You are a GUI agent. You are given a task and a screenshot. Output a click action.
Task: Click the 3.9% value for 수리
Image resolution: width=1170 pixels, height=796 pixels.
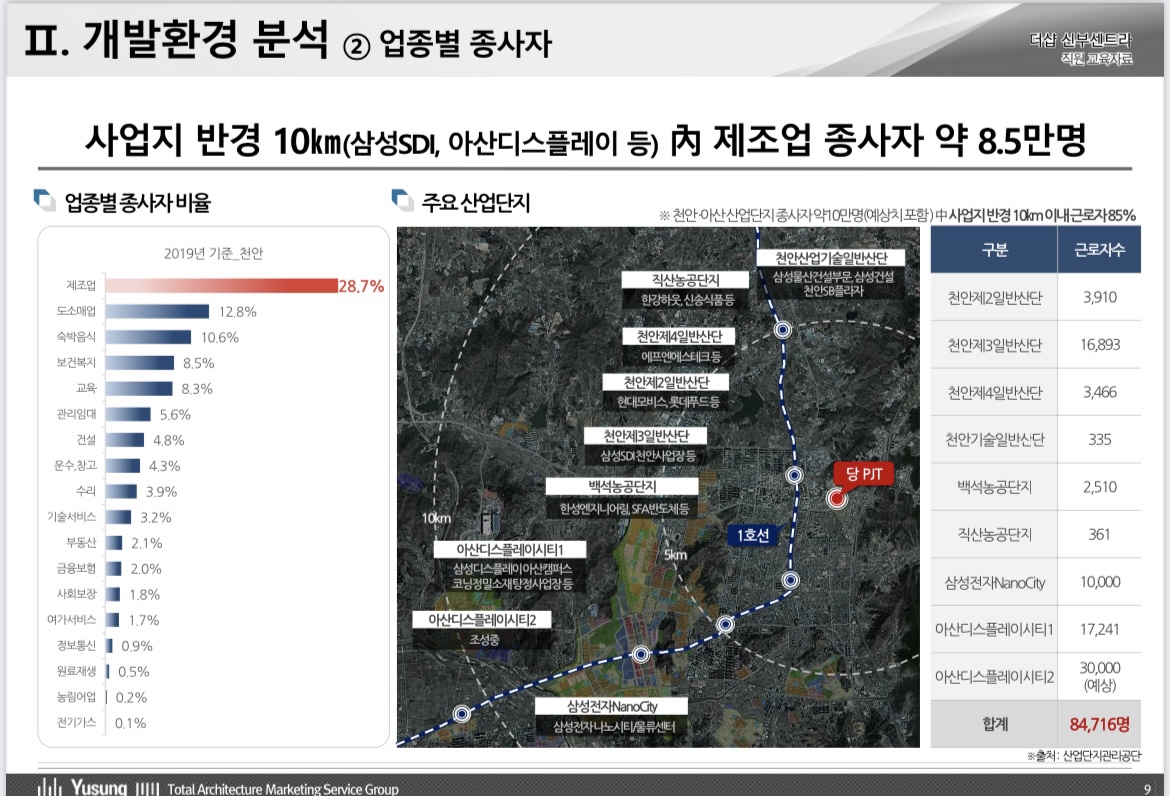point(161,492)
